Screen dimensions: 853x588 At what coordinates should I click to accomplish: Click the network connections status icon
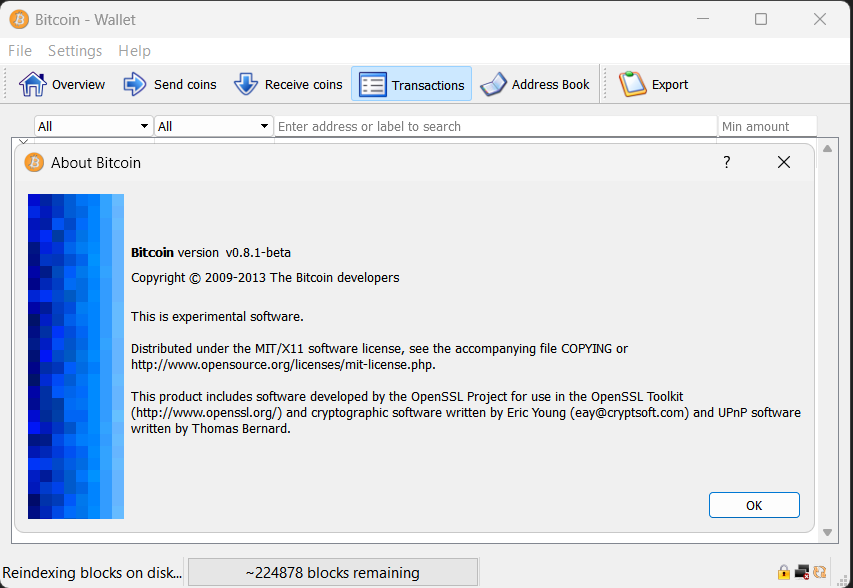[x=801, y=572]
